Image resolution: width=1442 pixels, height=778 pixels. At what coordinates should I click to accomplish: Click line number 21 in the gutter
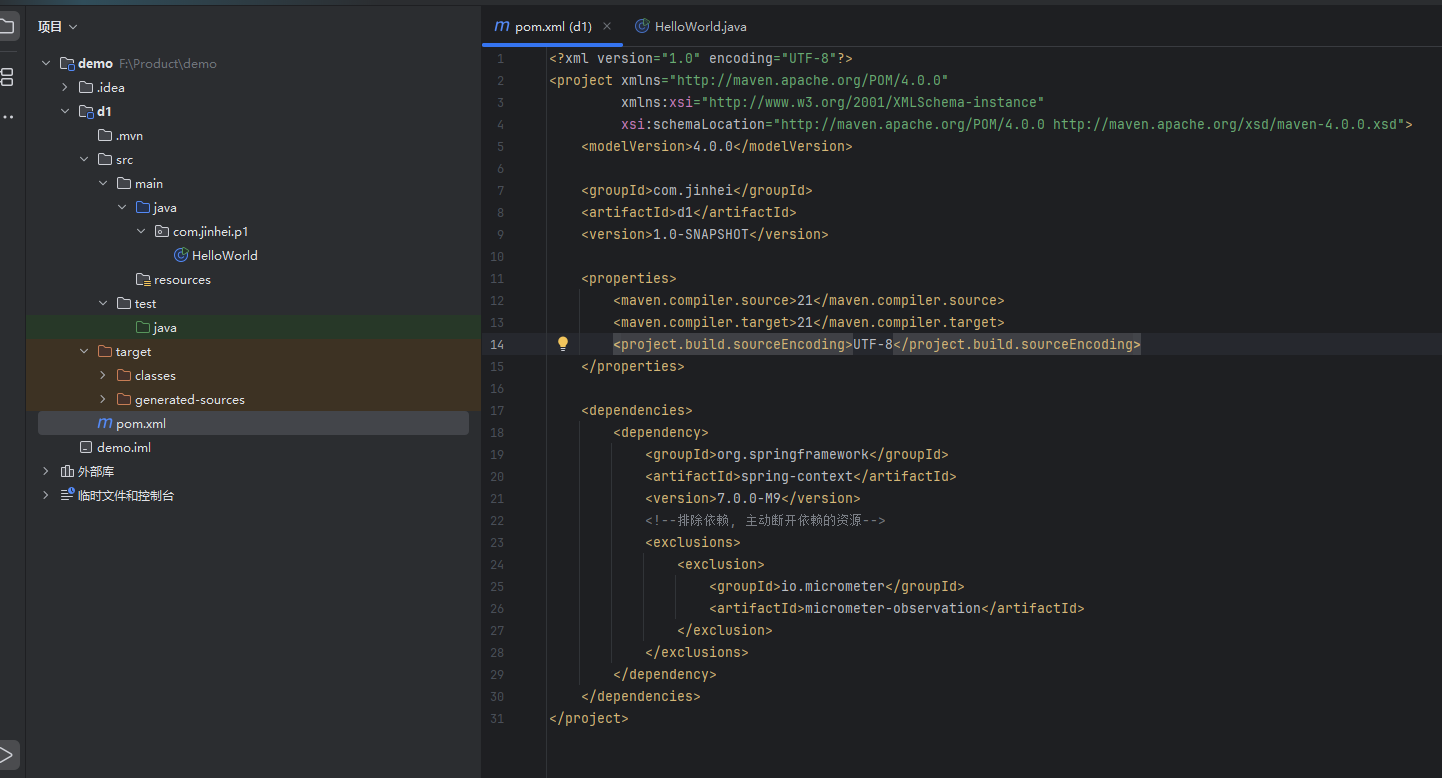pos(498,498)
